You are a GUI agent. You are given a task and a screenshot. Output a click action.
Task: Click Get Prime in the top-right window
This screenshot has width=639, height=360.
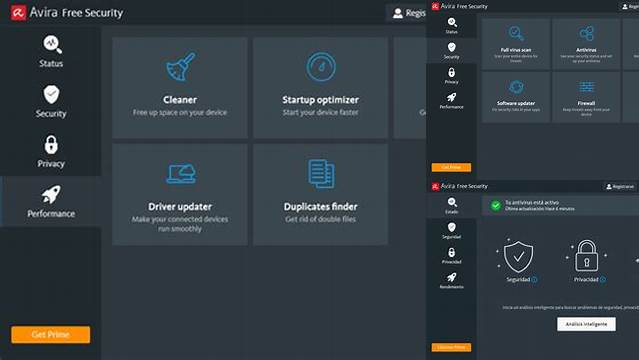click(x=451, y=167)
